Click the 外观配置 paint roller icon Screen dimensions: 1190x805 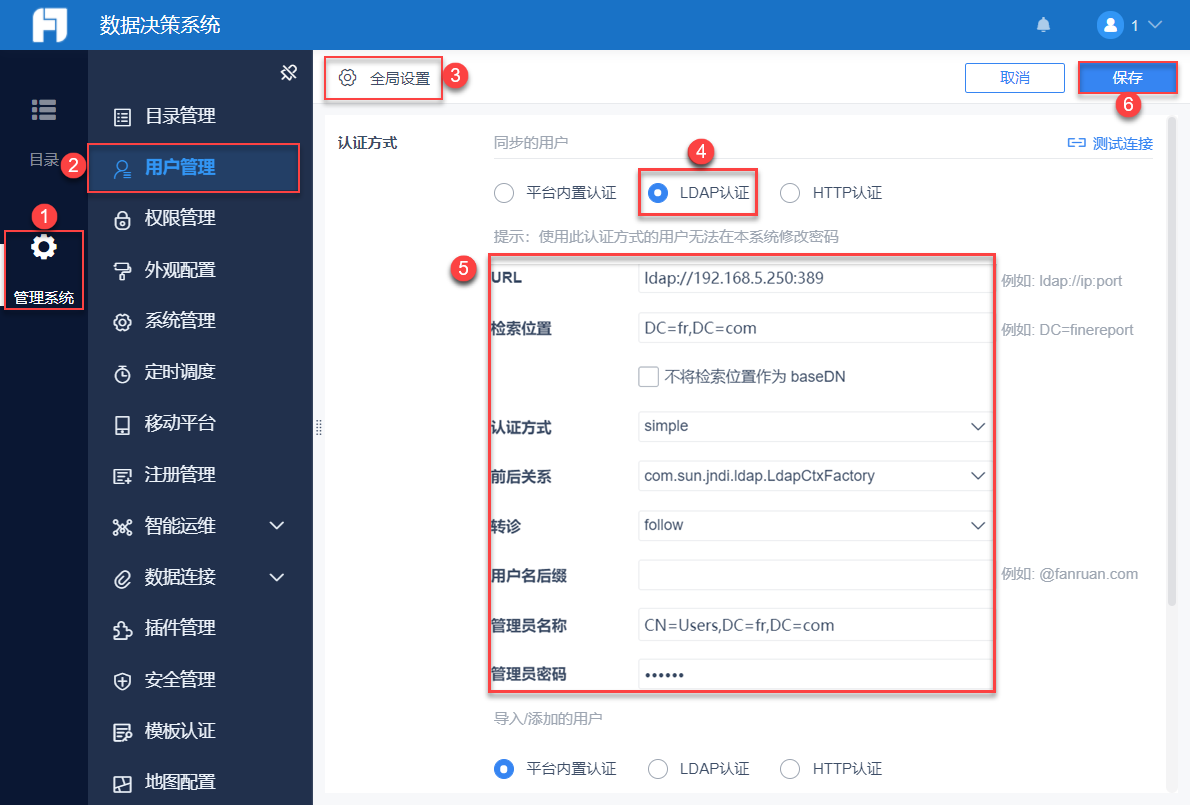pos(122,271)
